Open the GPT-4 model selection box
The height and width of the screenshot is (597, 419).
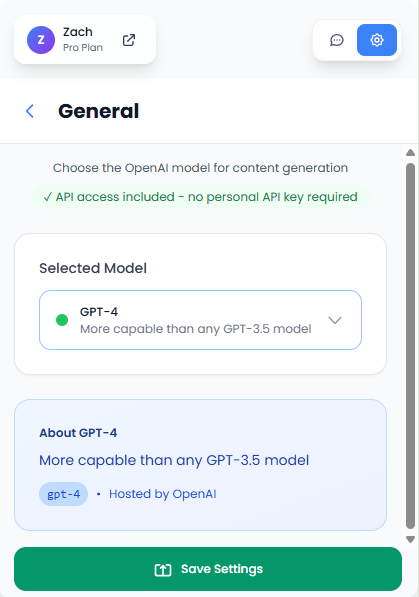tap(200, 320)
